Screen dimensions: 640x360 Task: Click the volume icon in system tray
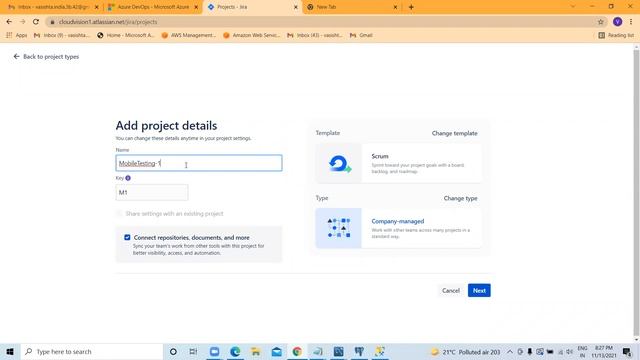tap(569, 351)
